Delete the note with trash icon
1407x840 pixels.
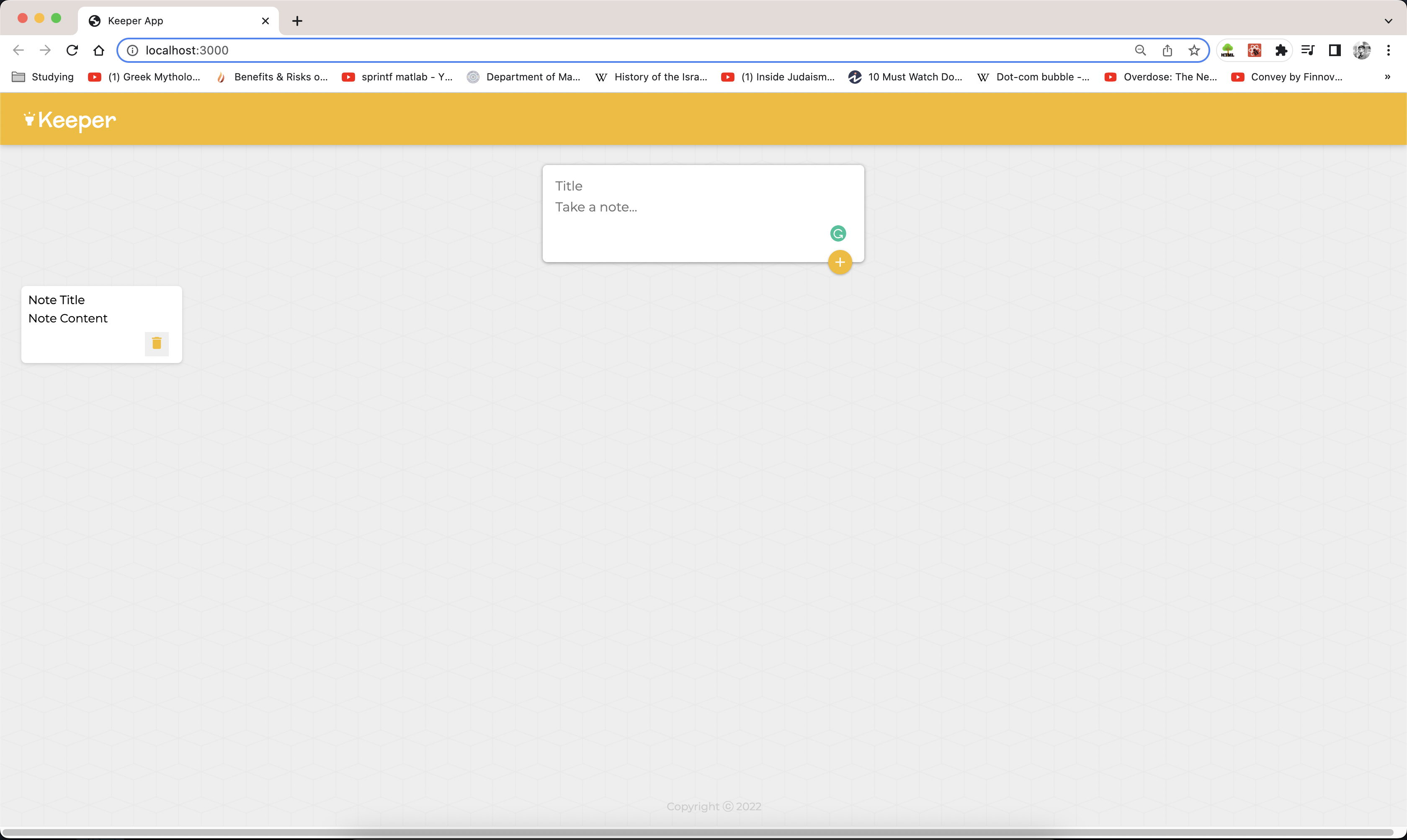point(157,343)
